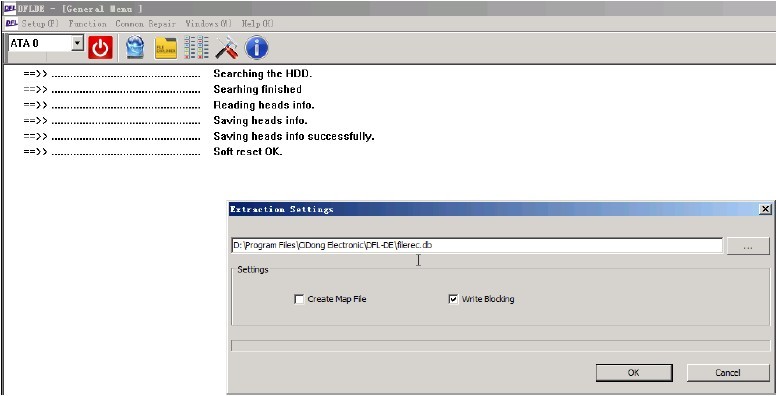Click the DFL icon beside Setup menu

[x=11, y=23]
